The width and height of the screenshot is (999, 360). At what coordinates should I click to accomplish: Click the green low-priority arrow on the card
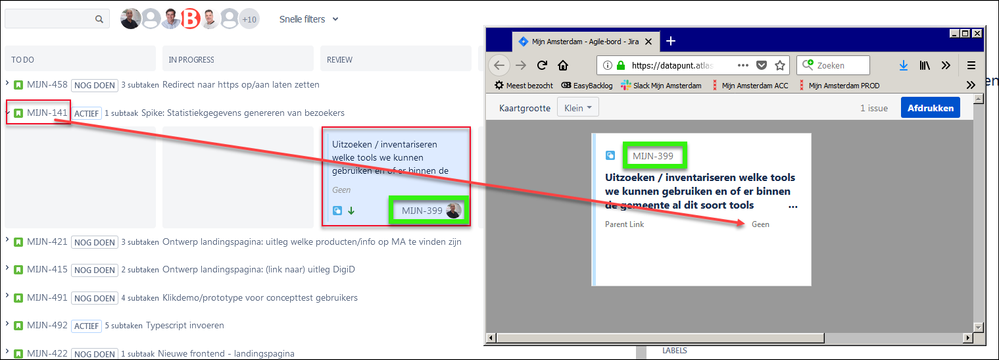pos(350,210)
